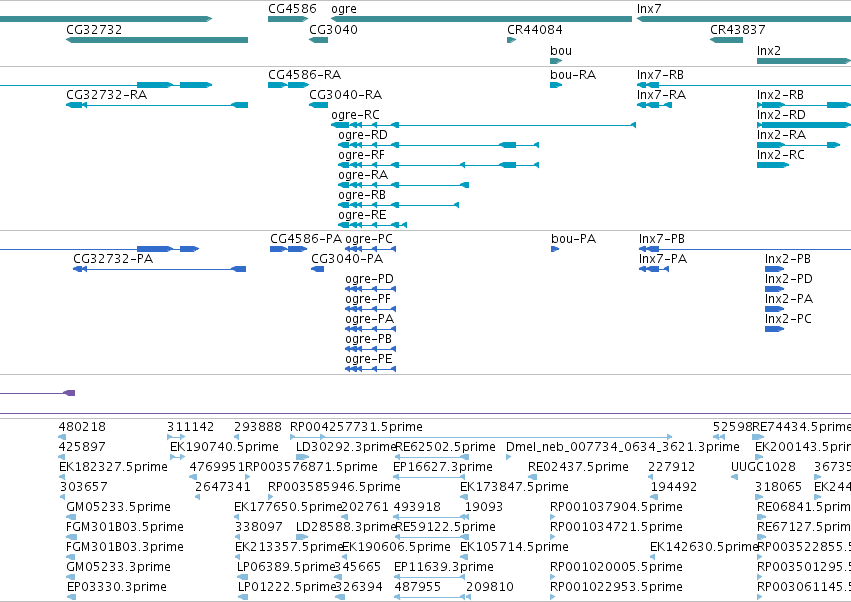Select the bou gene label
Viewport: 851px width, 602px height.
tap(561, 51)
